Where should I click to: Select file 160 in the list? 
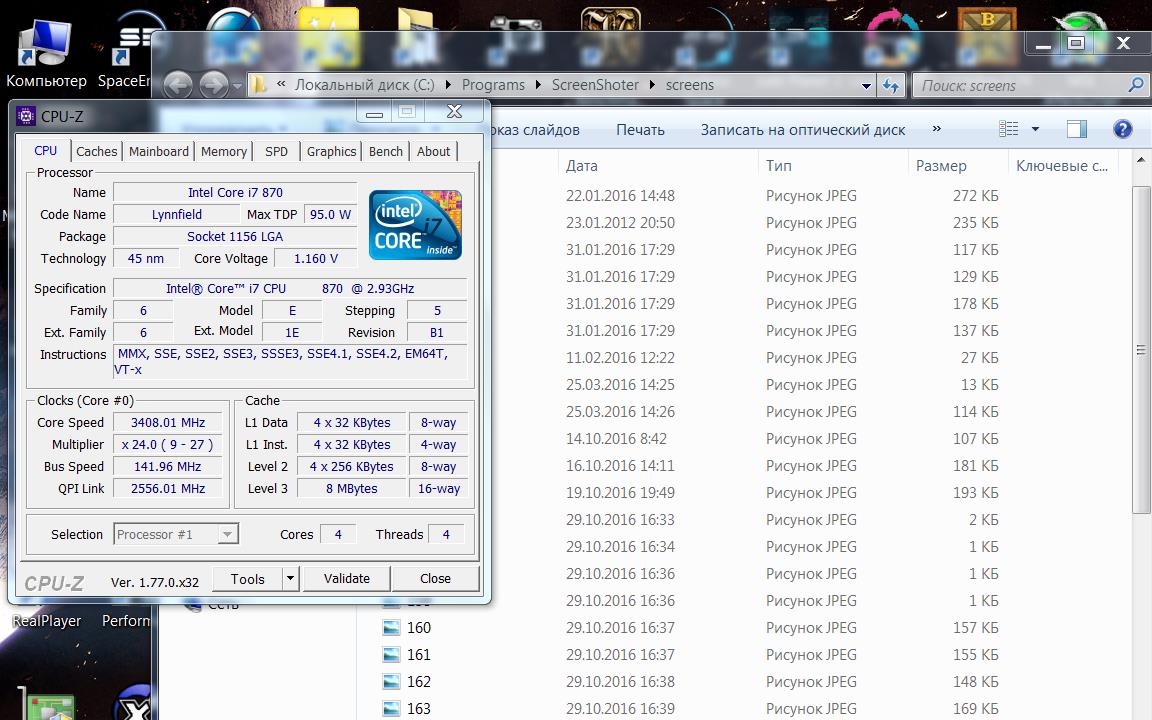pyautogui.click(x=419, y=628)
